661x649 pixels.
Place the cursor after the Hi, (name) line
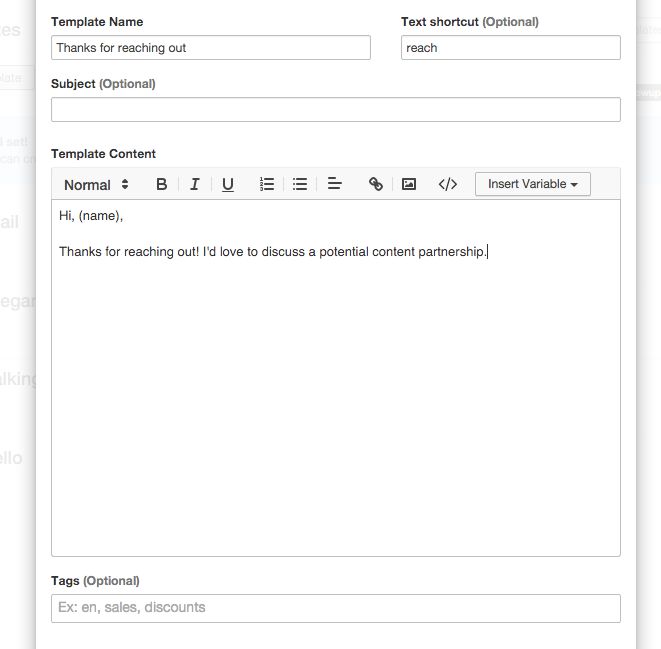(124, 216)
